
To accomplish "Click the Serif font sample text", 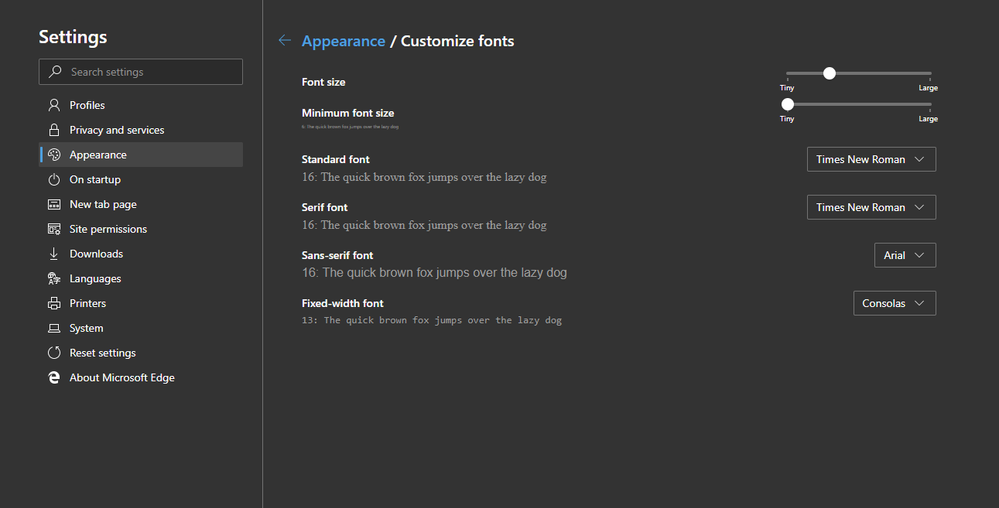I will pos(424,225).
